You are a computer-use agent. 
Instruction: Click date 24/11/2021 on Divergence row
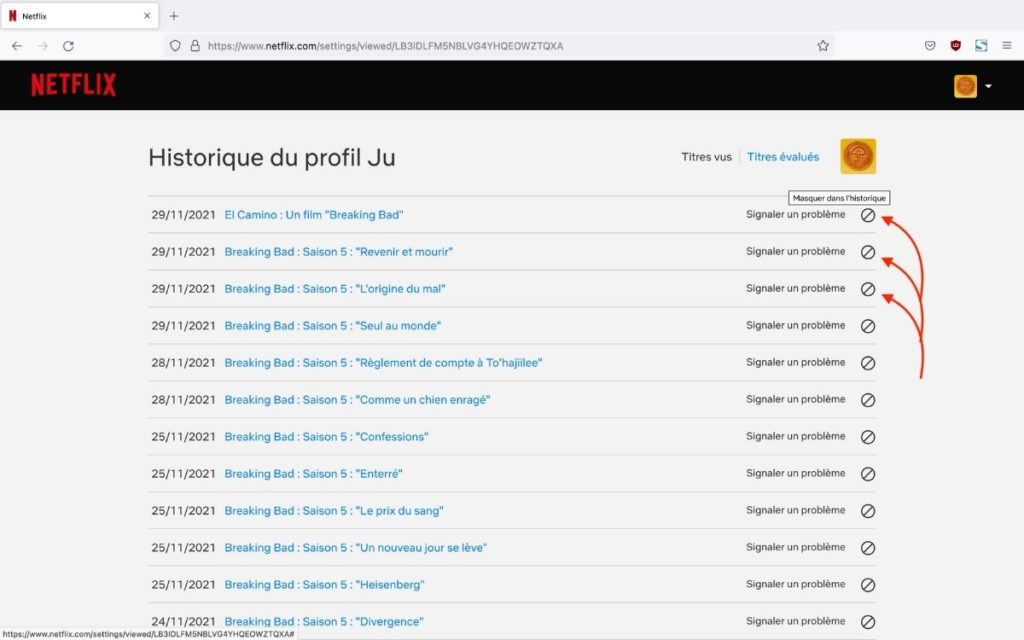tap(184, 622)
